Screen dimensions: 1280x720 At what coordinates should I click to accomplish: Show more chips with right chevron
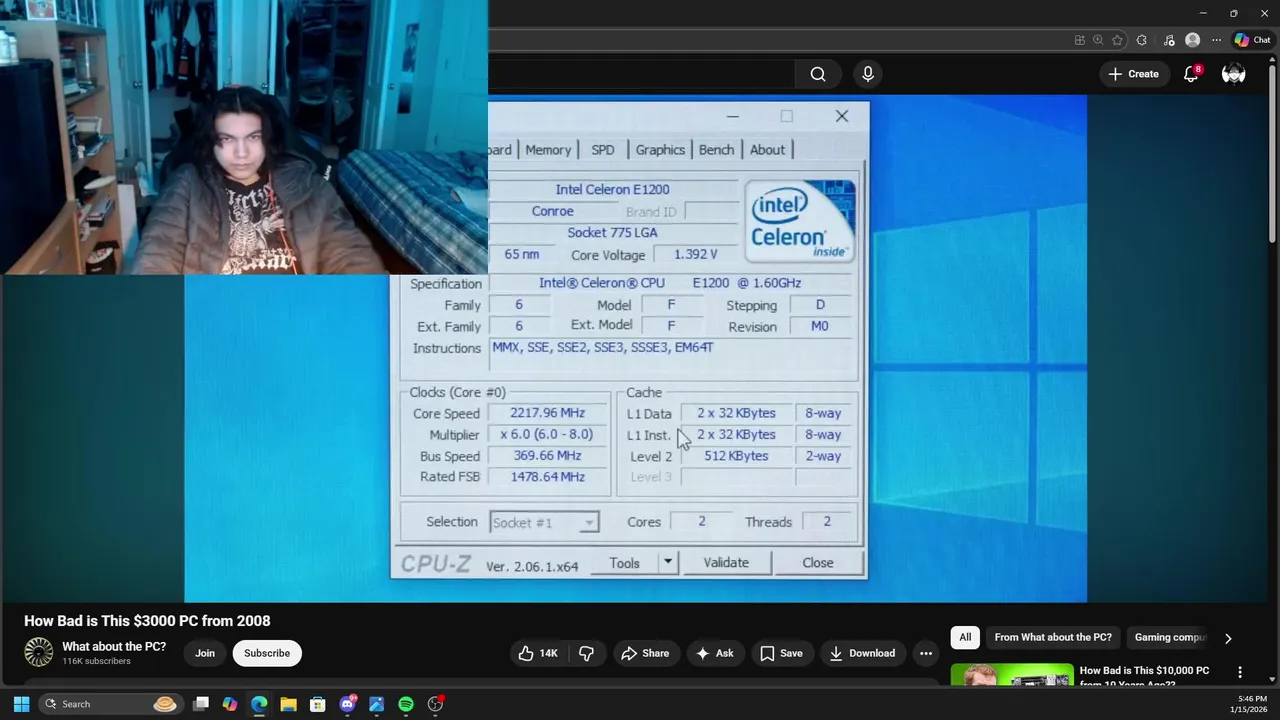pos(1228,638)
